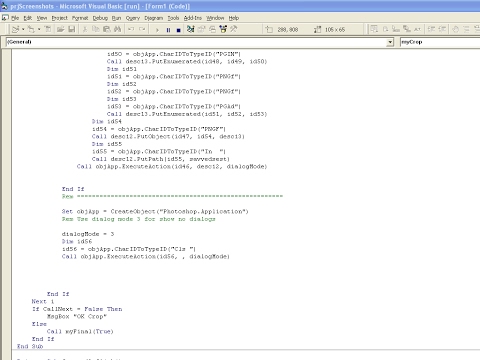Click the line 'MsgBox "OK Crop"'
This screenshot has width=480, height=360.
[x=77, y=316]
